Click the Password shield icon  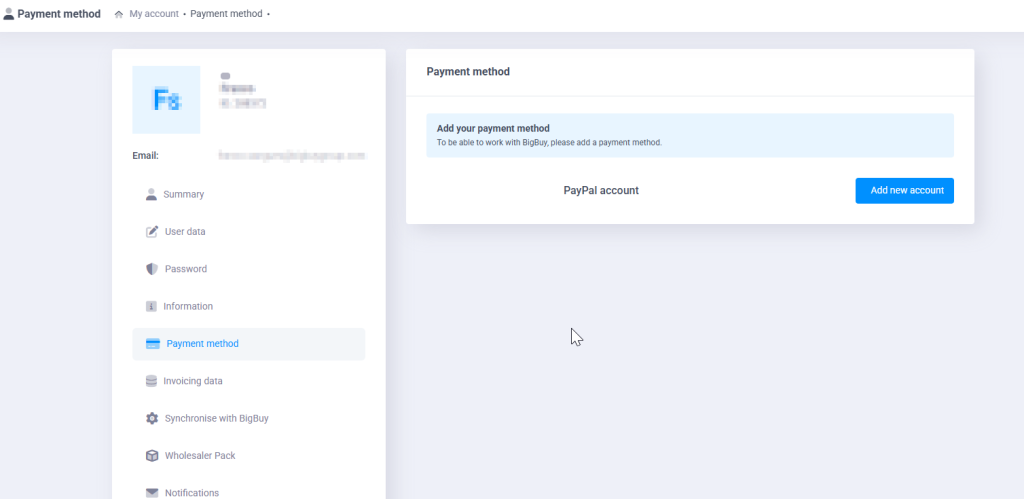(152, 269)
